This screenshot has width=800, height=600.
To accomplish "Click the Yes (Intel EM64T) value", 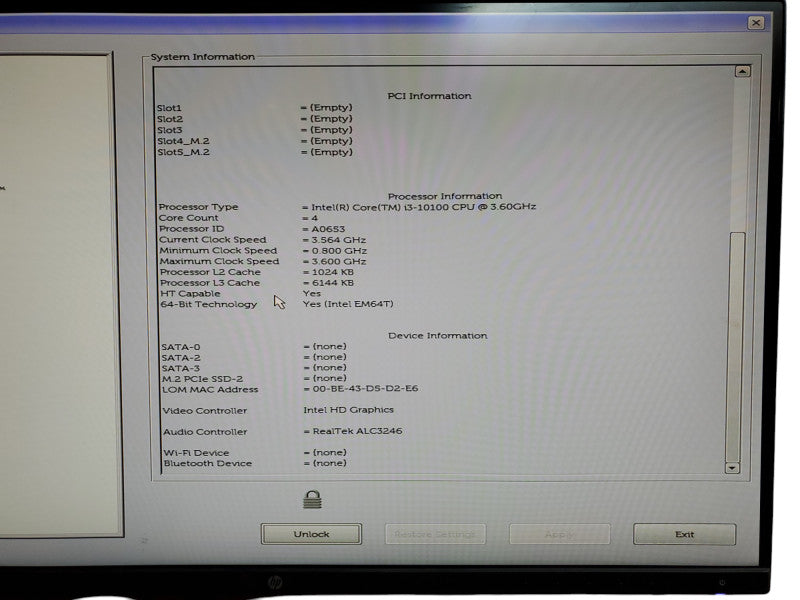I will pos(348,304).
